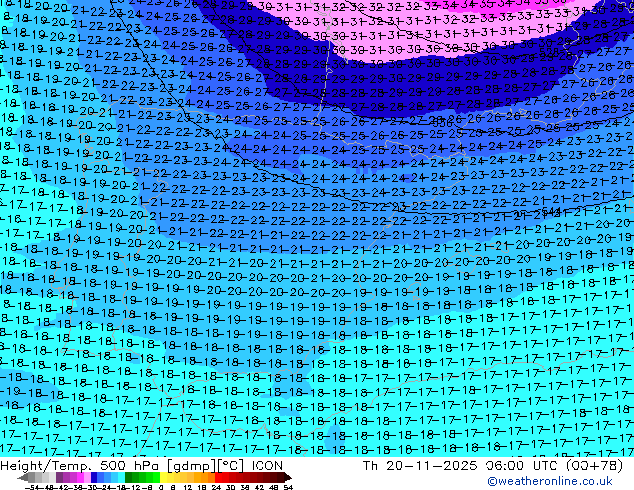
Task: Click the '12' label on the legend scale
Action: [188, 488]
